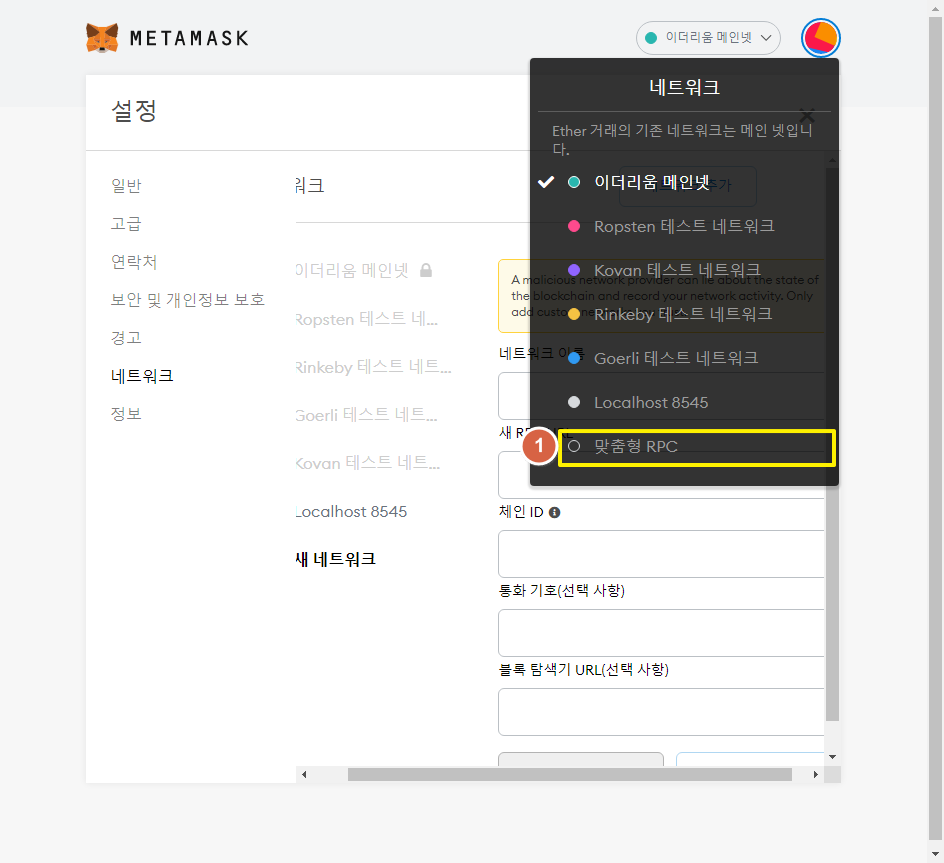Click horizontal scrollbar right arrow
Screen dimensions: 944x863
[816, 774]
